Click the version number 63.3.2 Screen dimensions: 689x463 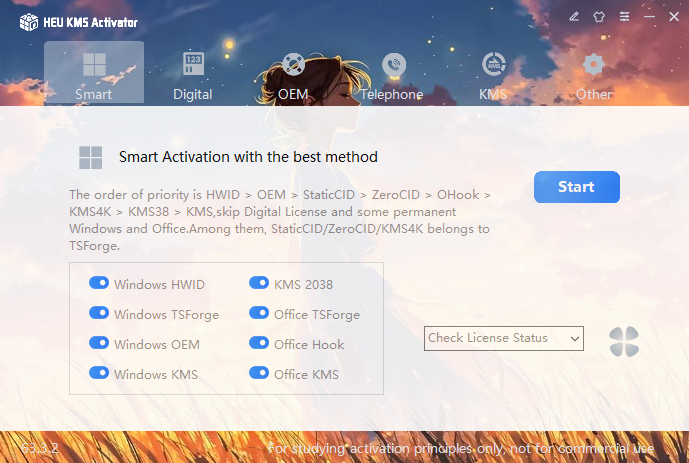pos(40,448)
